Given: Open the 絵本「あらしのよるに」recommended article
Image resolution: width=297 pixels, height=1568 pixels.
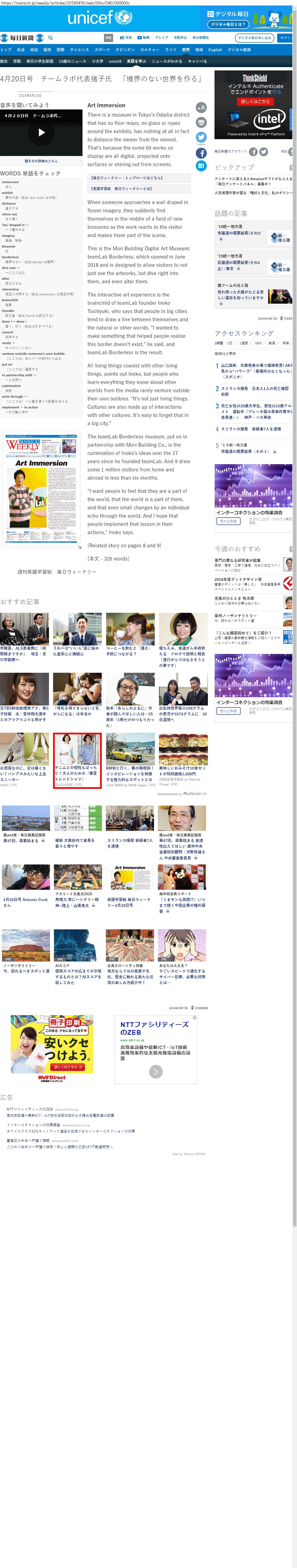Looking at the screenshot, I should [130, 700].
